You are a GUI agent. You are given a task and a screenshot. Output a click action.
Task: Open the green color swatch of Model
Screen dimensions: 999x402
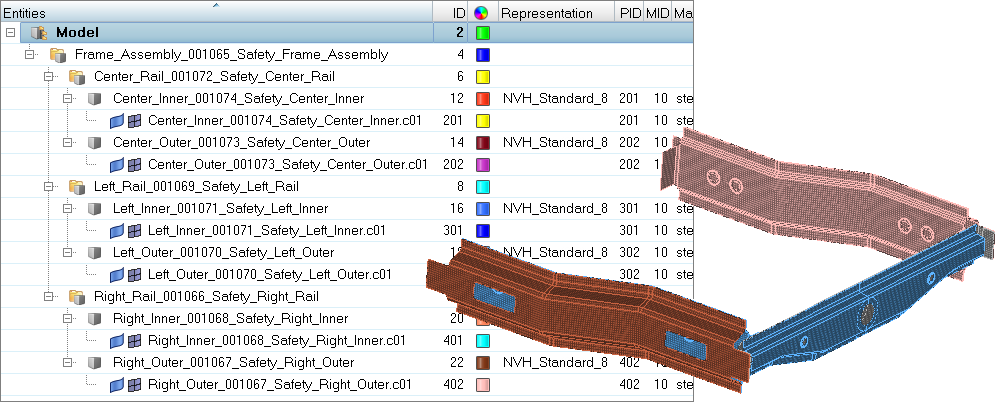tap(483, 32)
